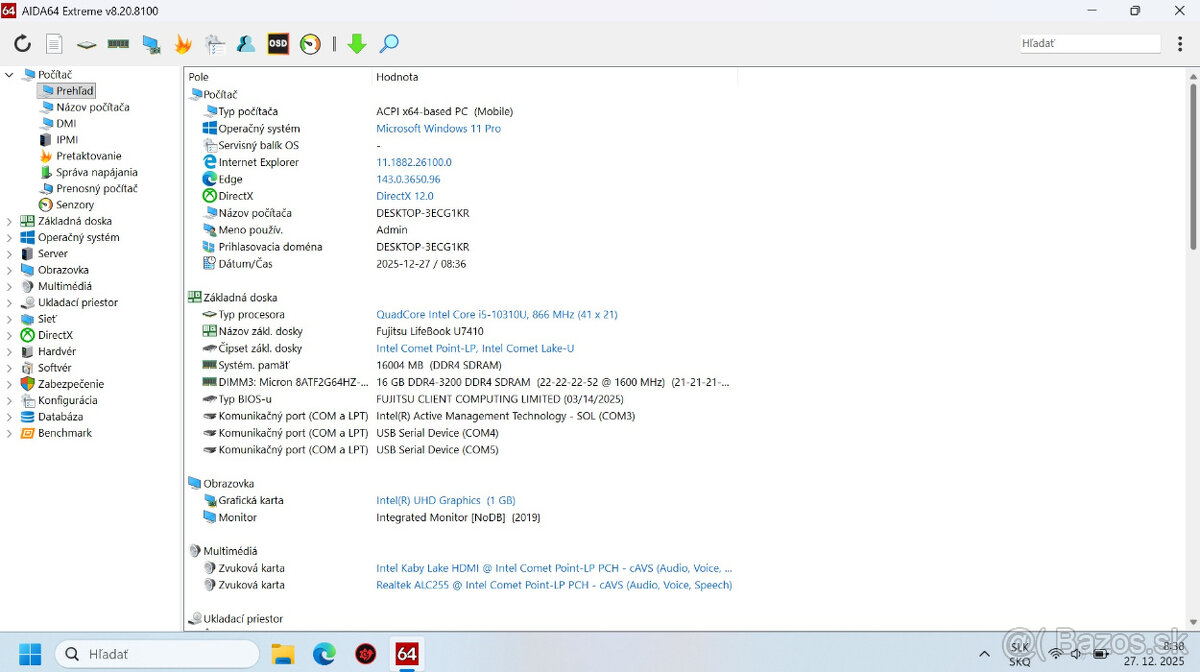1200x672 pixels.
Task: Expand the DirectX category in sidebar
Action: (x=8, y=335)
